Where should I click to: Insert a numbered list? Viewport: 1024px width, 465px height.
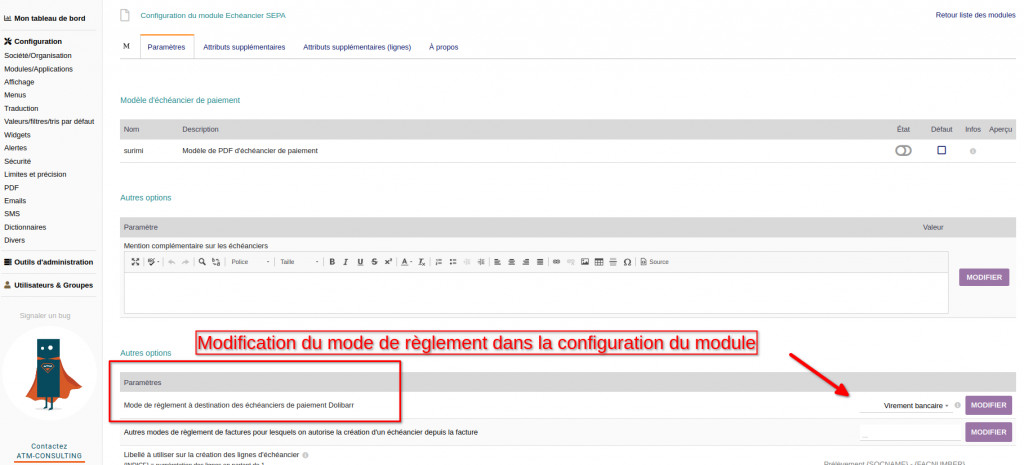point(439,262)
